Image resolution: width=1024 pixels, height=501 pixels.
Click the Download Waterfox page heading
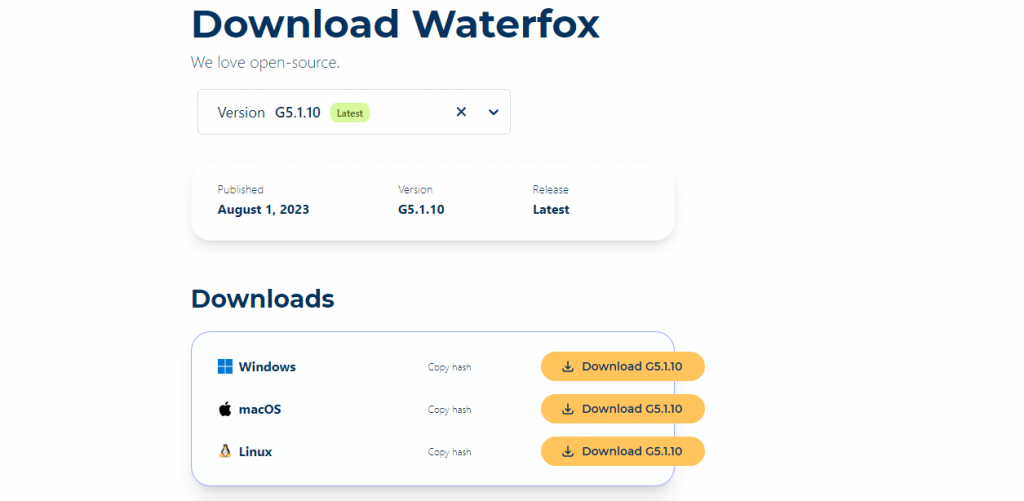[395, 24]
